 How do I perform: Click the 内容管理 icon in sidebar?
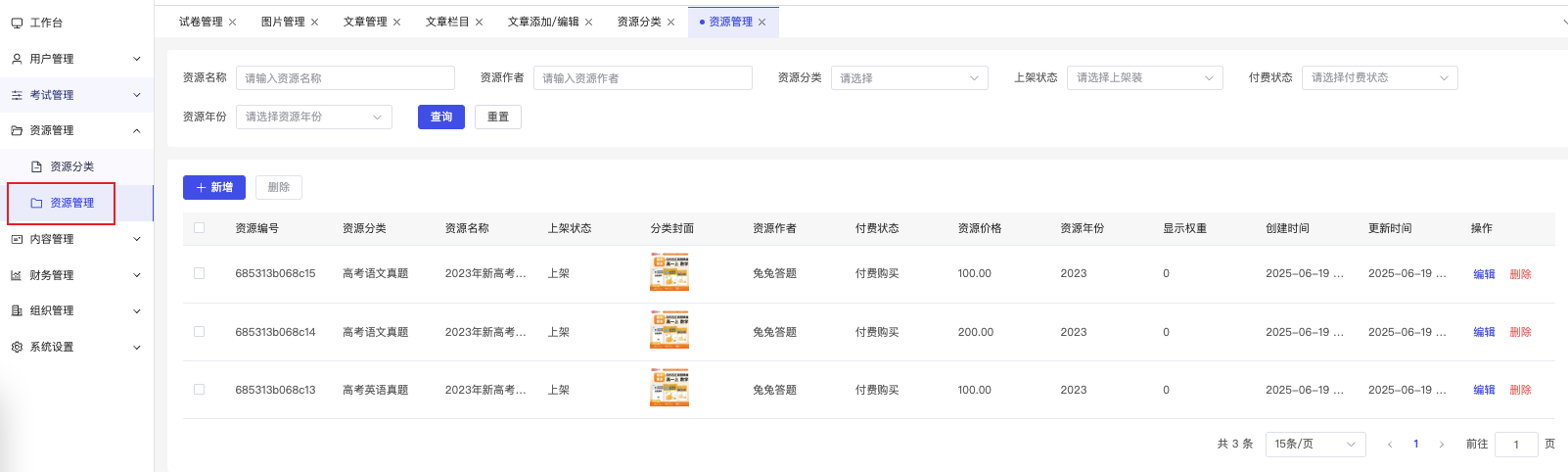[17, 239]
